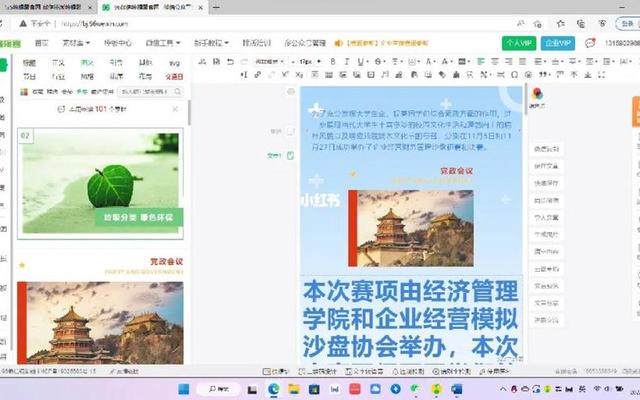Click the taskbar search box
Screen dimensions: 640x400
(219, 389)
